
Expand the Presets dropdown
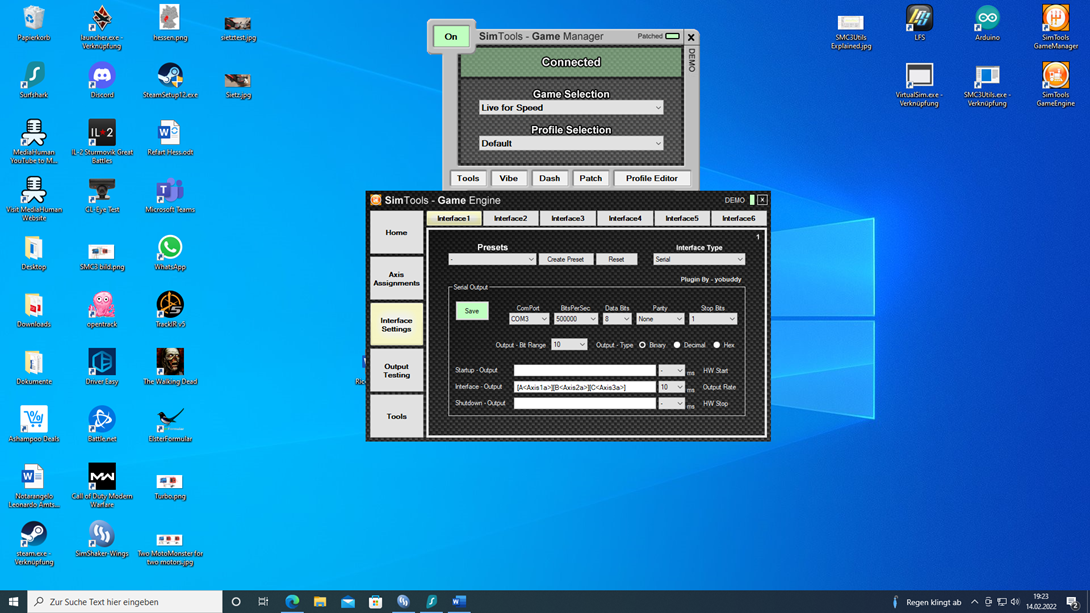(492, 259)
